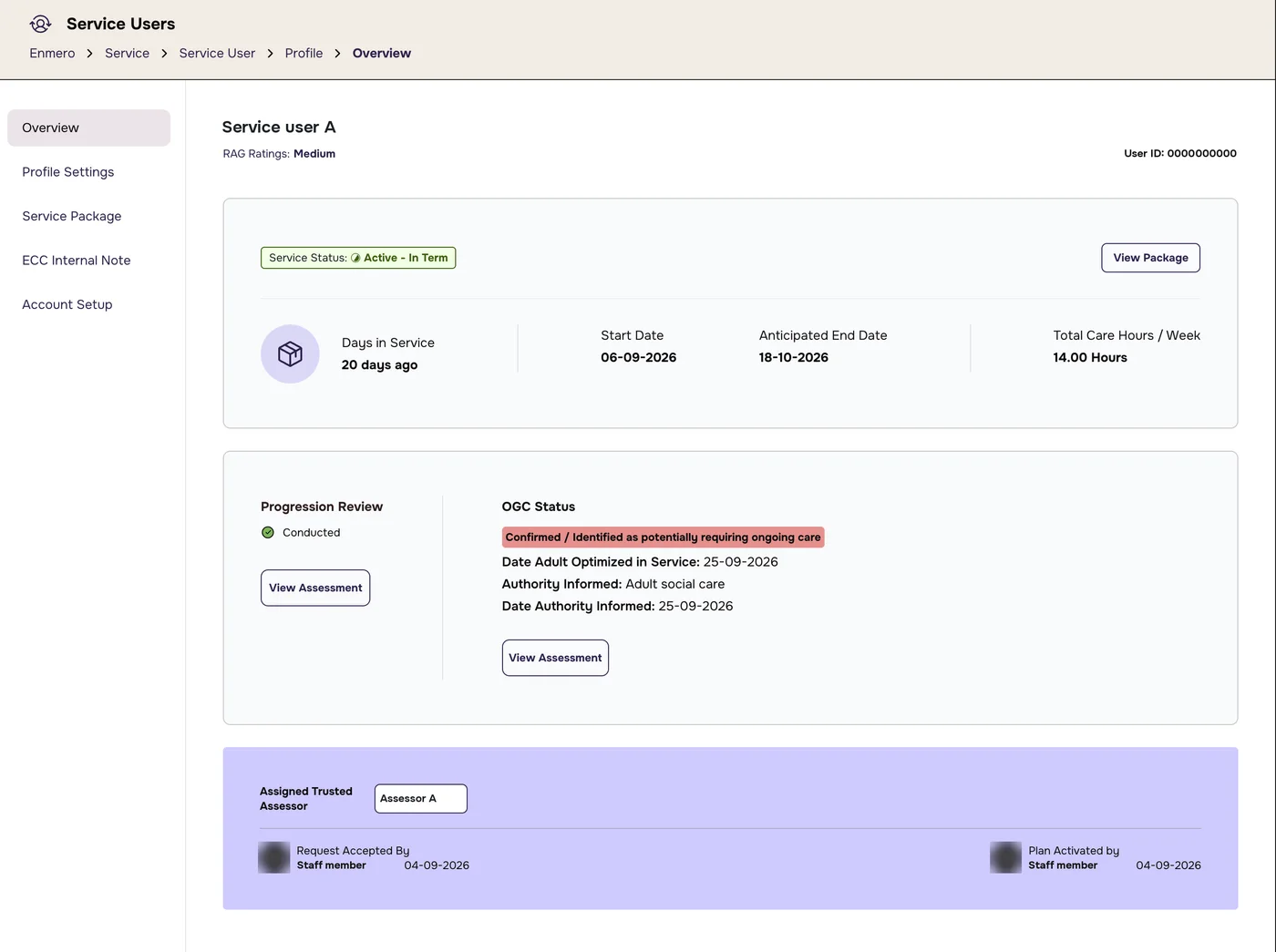Click the Service Users page title
Viewport: 1276px width, 952px height.
(120, 24)
